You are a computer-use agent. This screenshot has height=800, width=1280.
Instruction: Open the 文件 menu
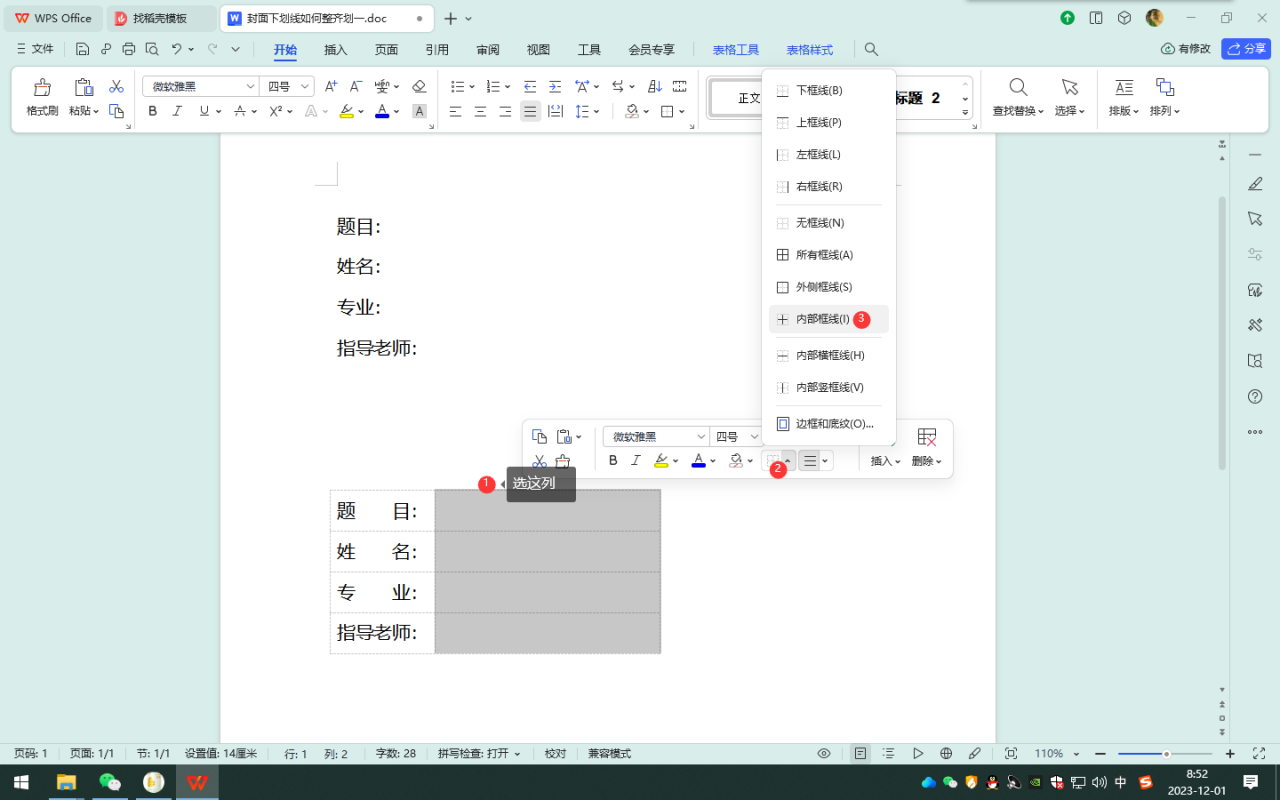35,49
